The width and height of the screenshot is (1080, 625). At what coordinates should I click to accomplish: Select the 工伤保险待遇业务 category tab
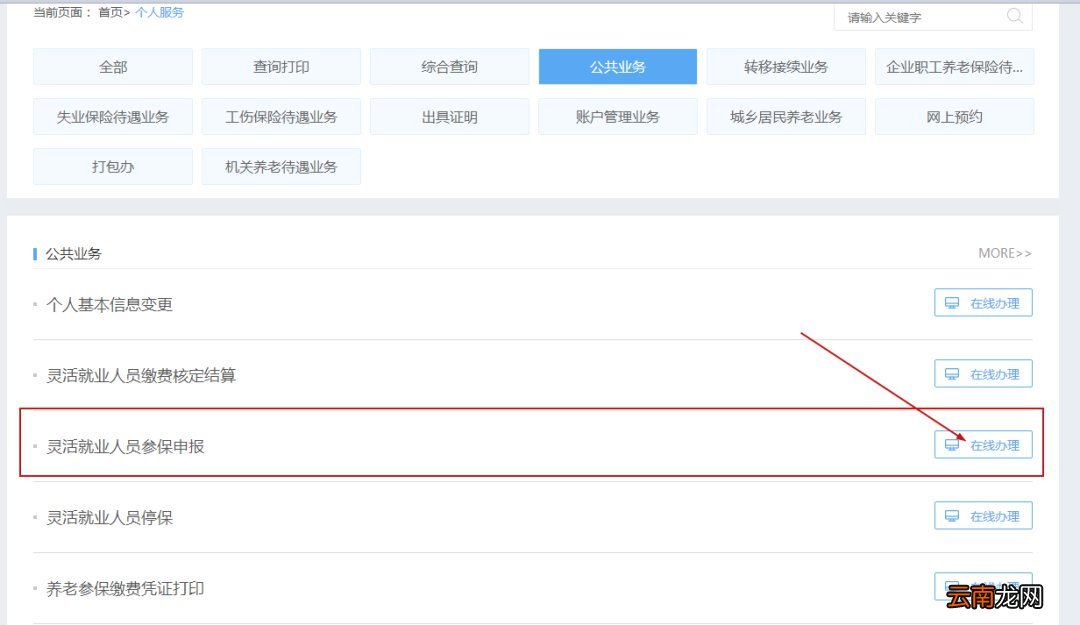point(281,116)
